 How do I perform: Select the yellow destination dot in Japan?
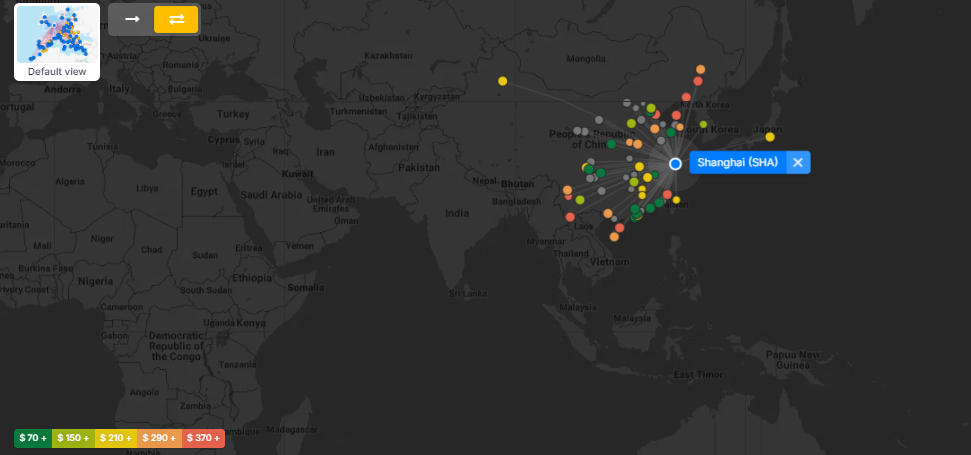tap(770, 137)
